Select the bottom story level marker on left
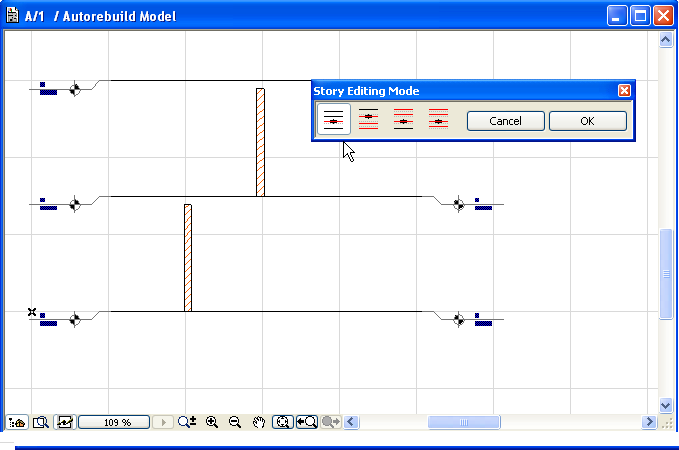Image resolution: width=679 pixels, height=450 pixels. [75, 320]
